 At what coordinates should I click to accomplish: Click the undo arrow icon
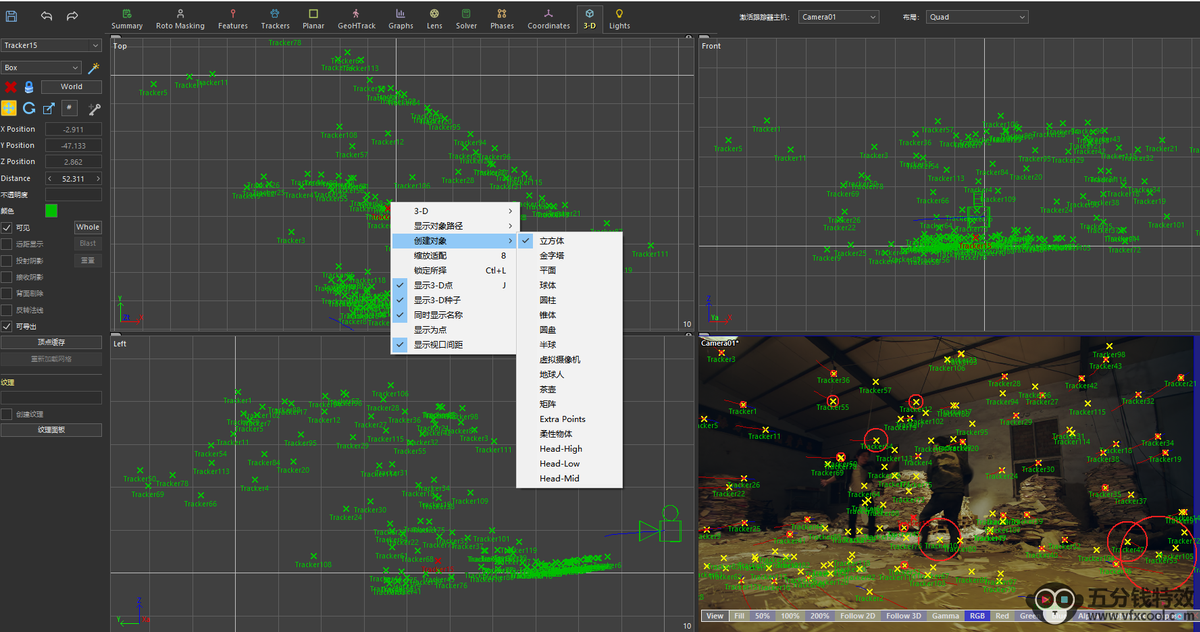point(47,16)
